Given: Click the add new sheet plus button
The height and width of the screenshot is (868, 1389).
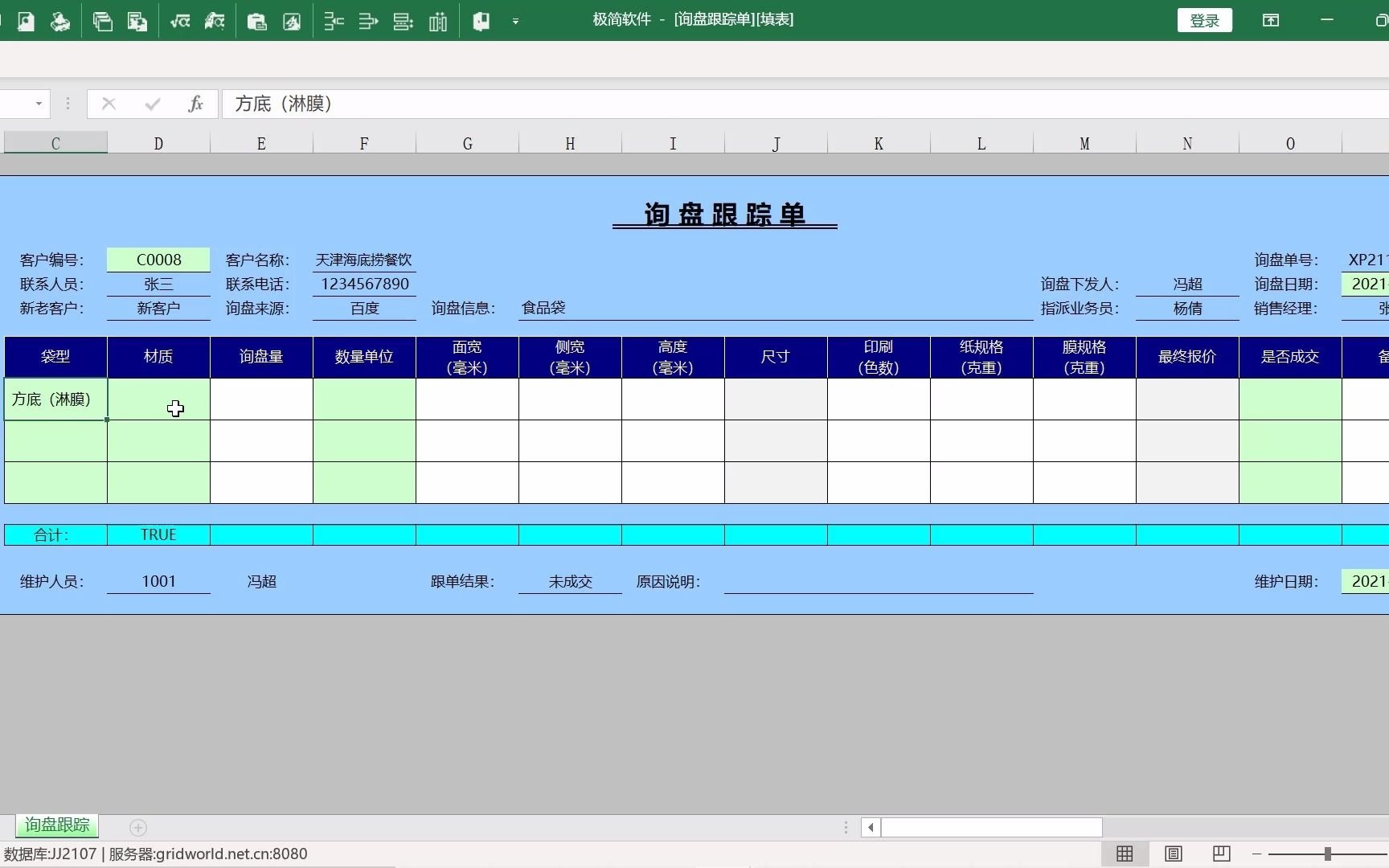Looking at the screenshot, I should pos(138,827).
